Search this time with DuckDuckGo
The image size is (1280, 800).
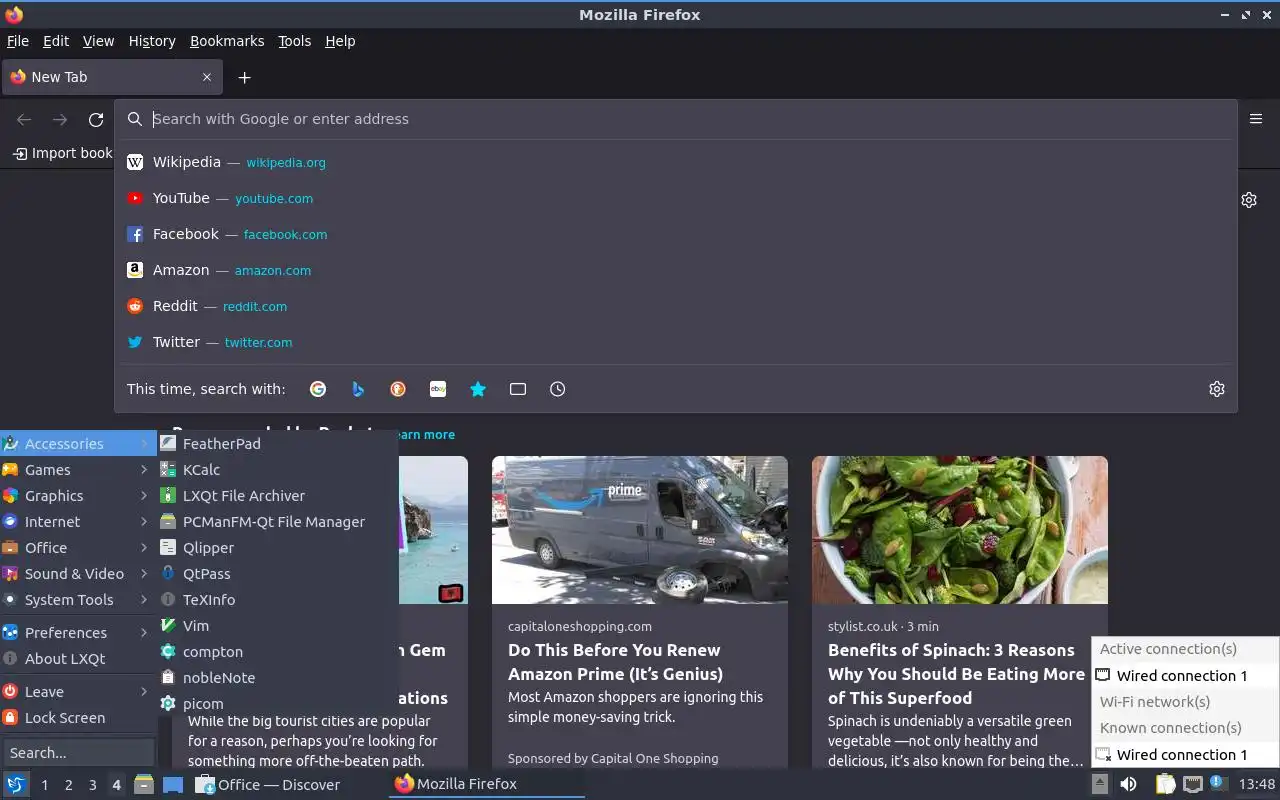pos(398,389)
